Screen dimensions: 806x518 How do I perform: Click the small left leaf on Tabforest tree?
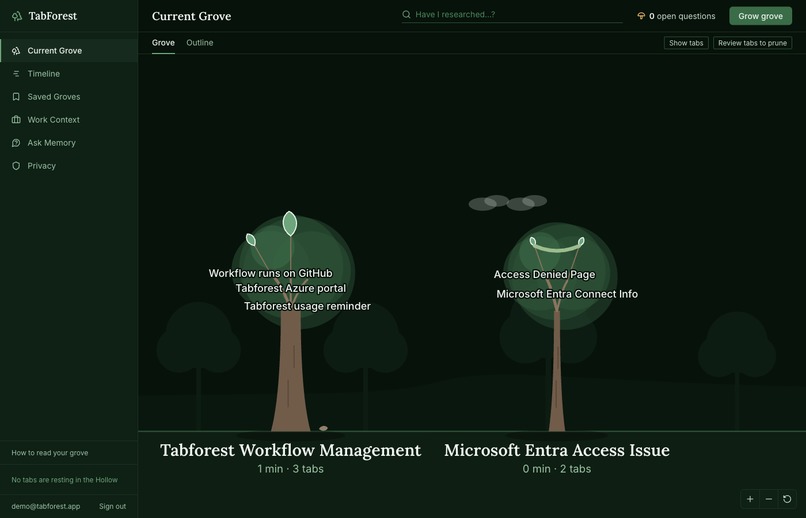point(251,239)
